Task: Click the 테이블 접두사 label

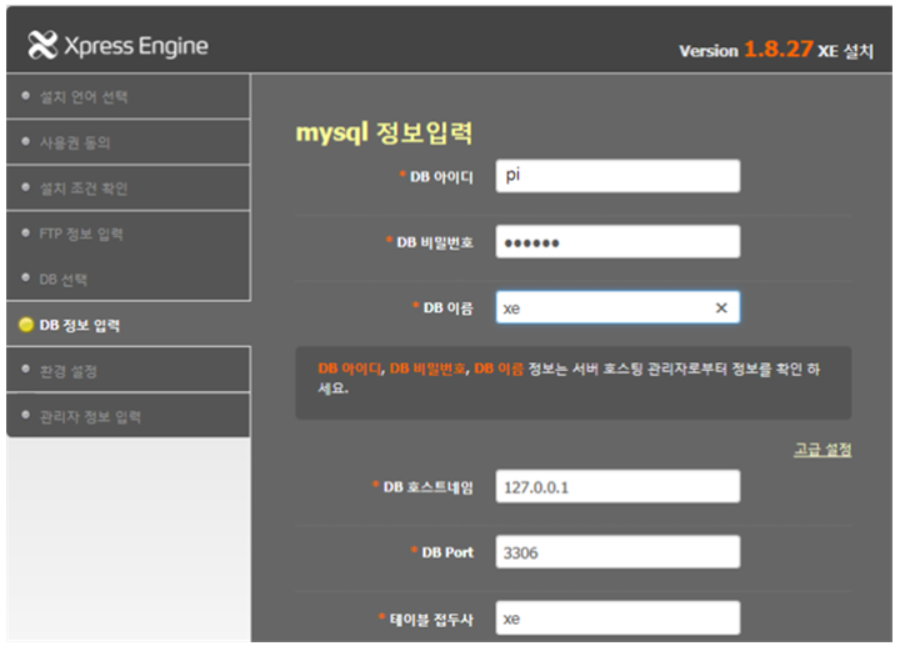Action: pyautogui.click(x=431, y=620)
